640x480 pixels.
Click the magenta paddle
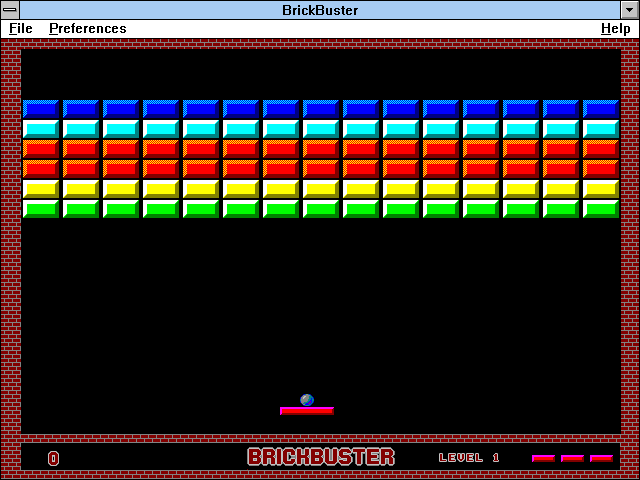point(307,411)
